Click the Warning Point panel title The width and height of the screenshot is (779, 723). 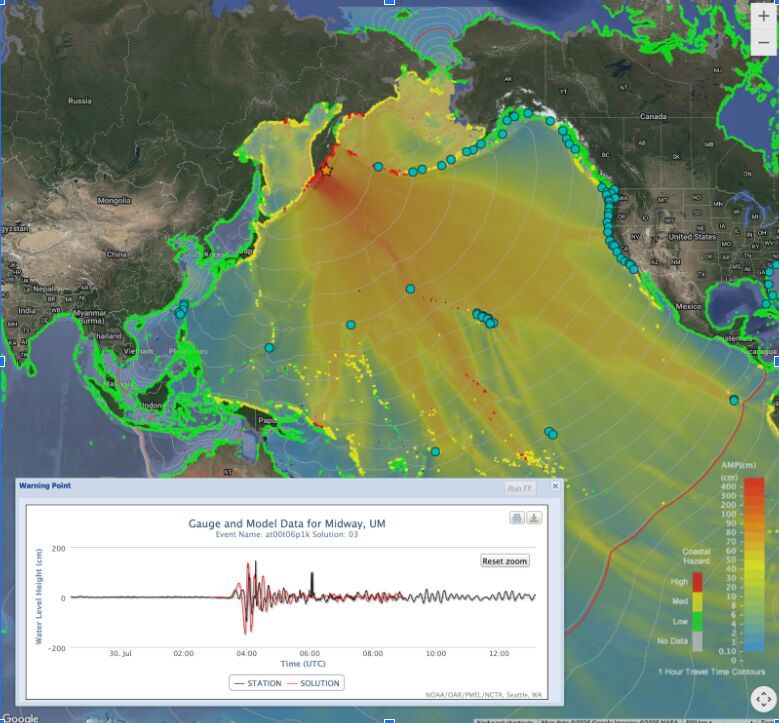coord(45,485)
